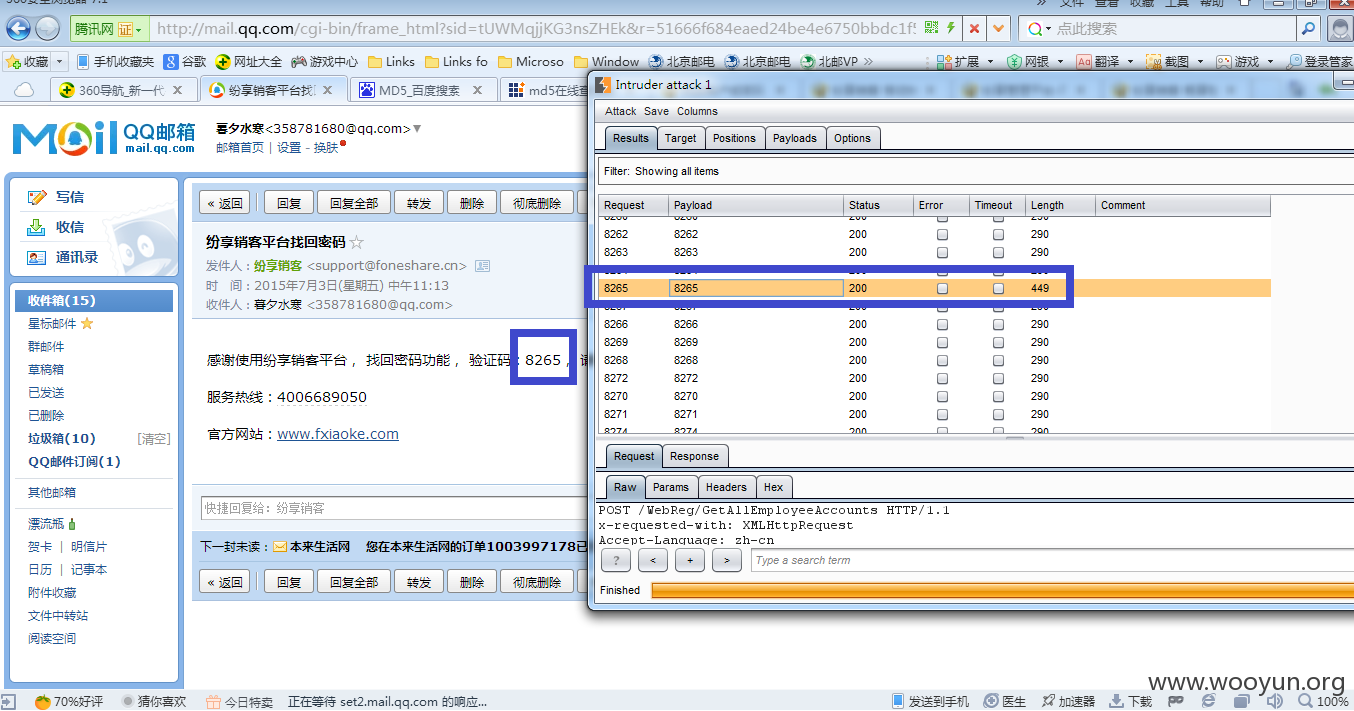
Task: Open the address bar history dropdown arrow
Action: point(999,28)
